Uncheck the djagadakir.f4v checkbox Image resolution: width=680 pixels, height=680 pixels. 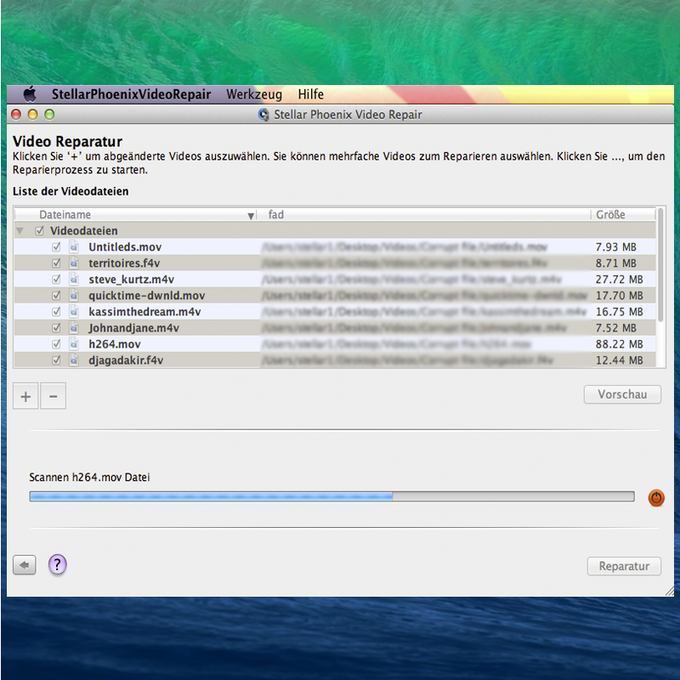click(56, 360)
